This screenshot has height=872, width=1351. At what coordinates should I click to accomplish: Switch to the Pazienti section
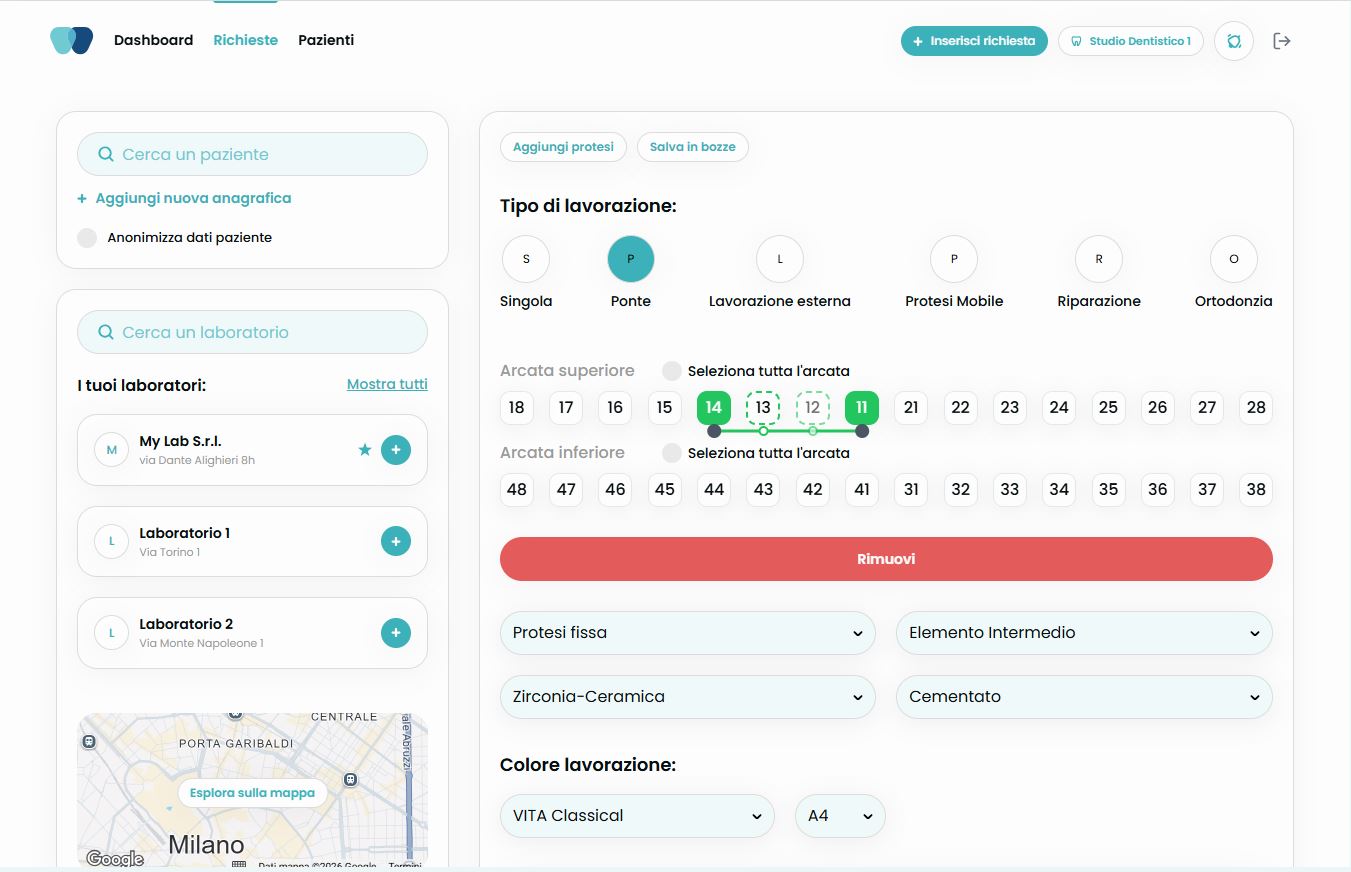326,40
